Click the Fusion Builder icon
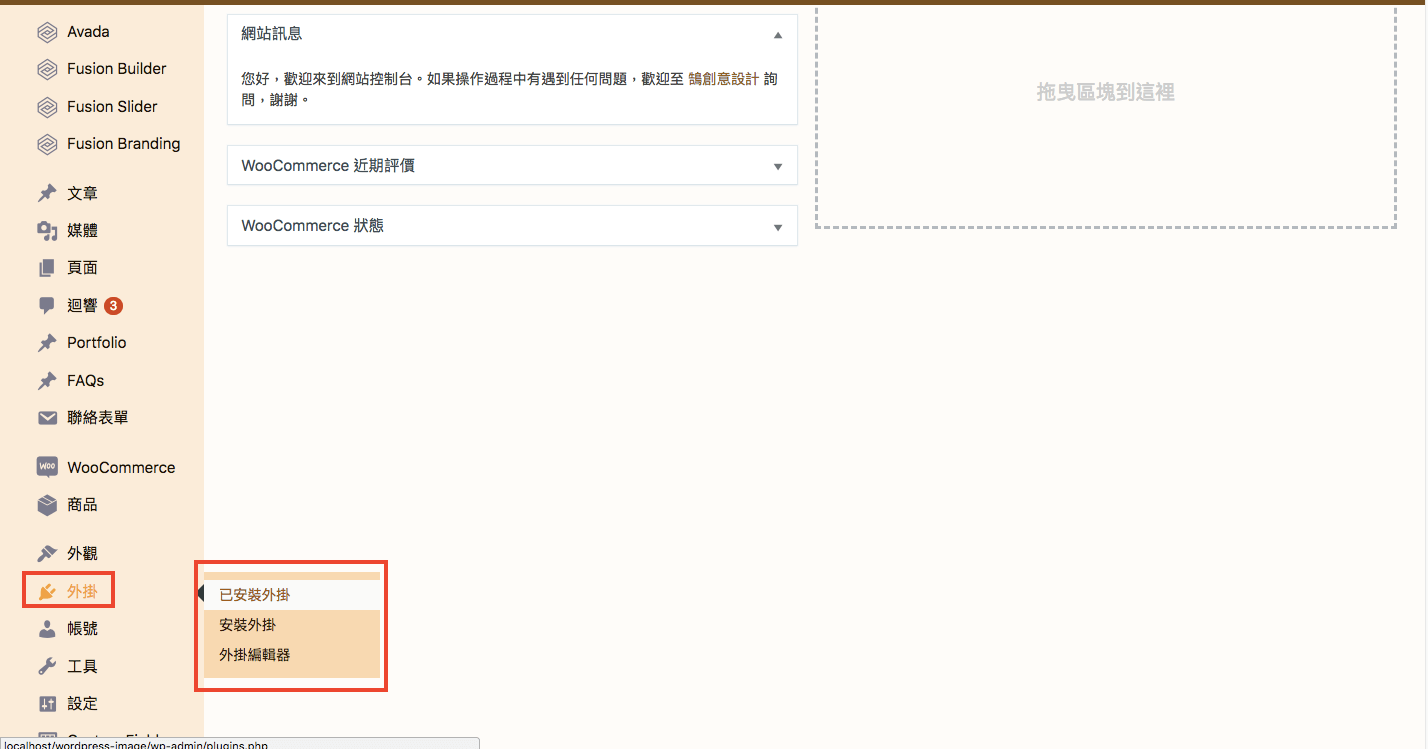This screenshot has width=1428, height=749. [47, 69]
